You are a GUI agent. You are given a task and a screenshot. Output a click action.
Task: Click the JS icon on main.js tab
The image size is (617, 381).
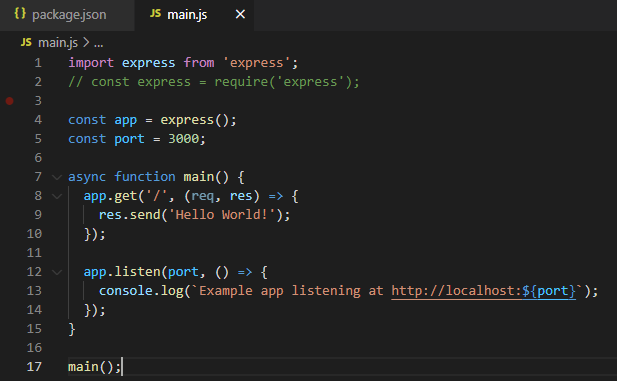[155, 14]
